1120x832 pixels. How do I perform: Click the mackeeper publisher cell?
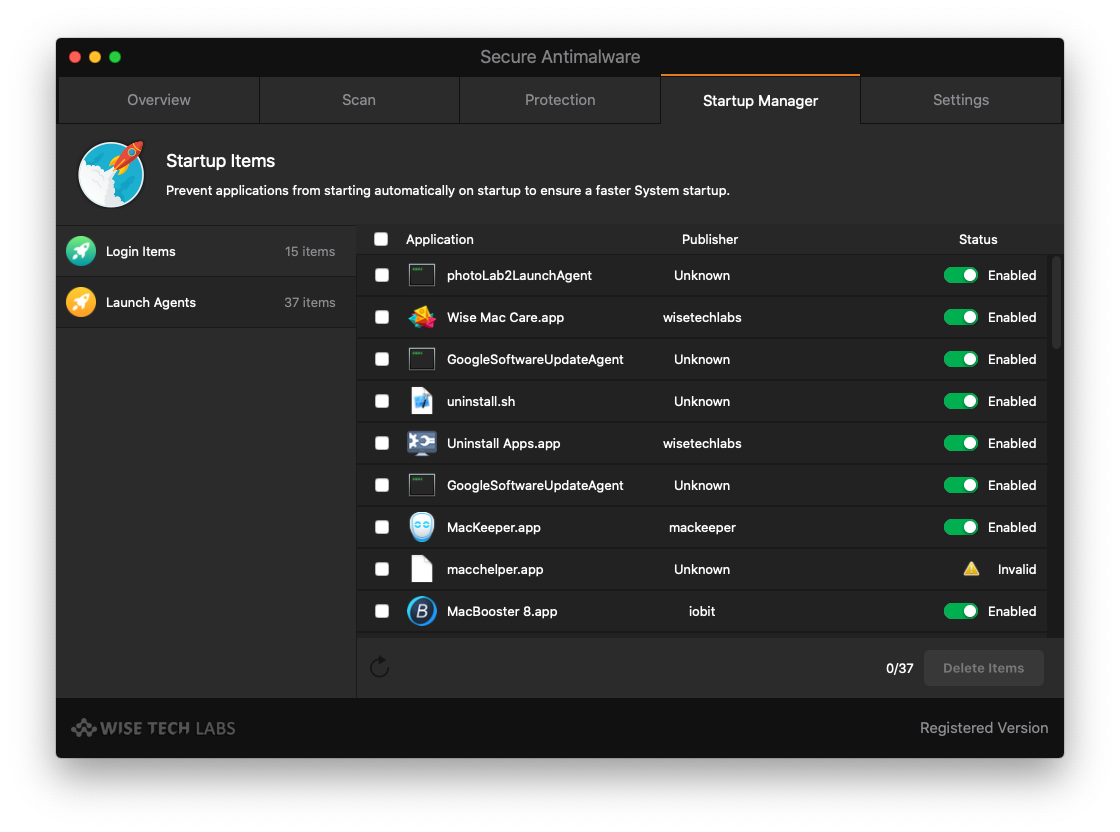[x=701, y=527]
